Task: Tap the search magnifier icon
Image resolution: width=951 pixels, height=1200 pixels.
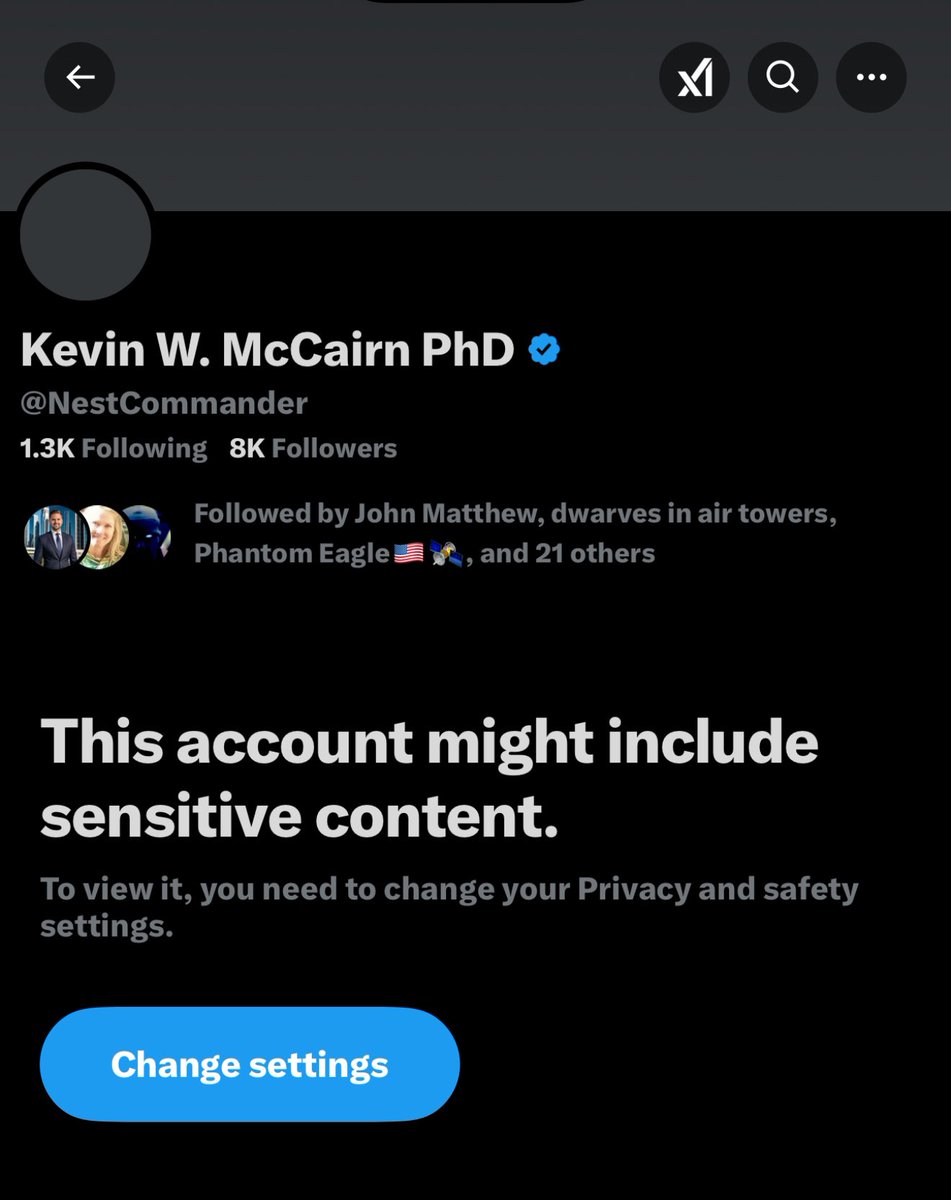Action: [783, 77]
